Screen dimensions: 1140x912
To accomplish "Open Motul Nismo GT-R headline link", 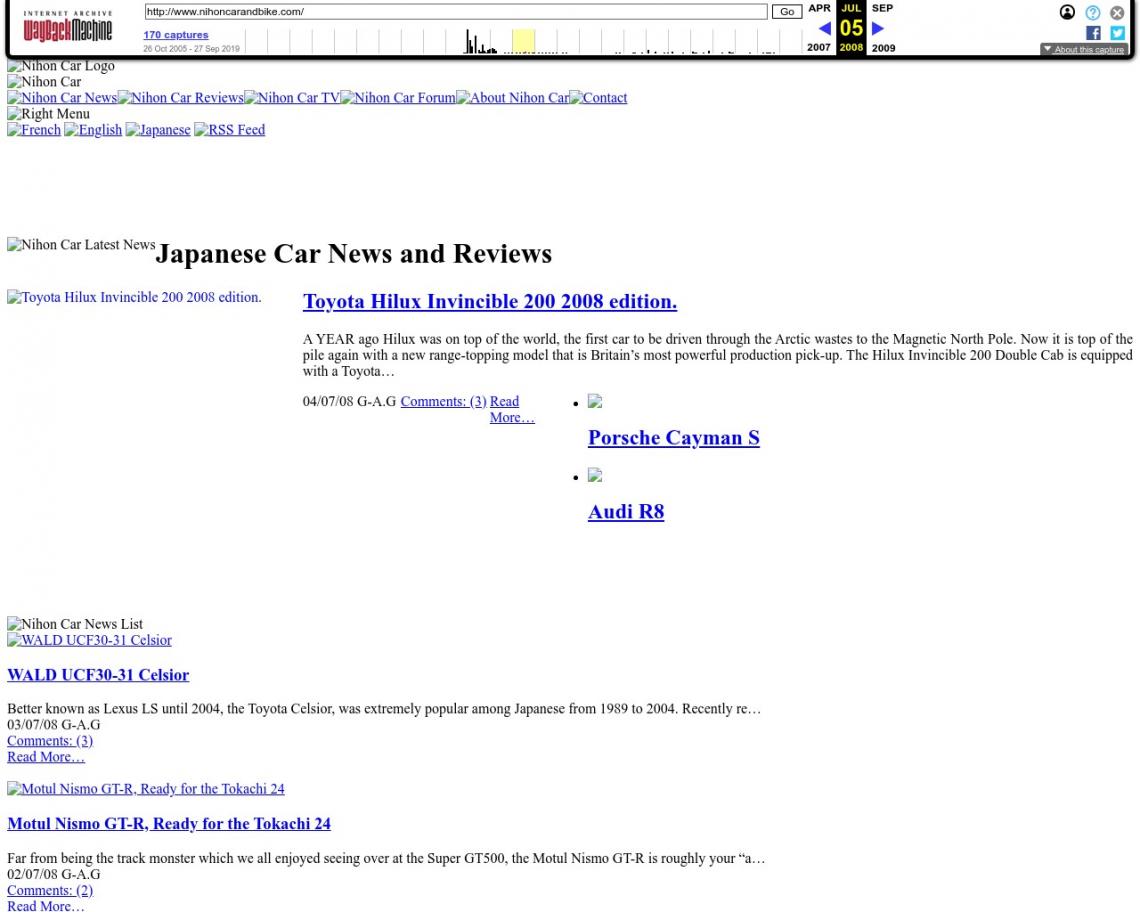I will 169,823.
